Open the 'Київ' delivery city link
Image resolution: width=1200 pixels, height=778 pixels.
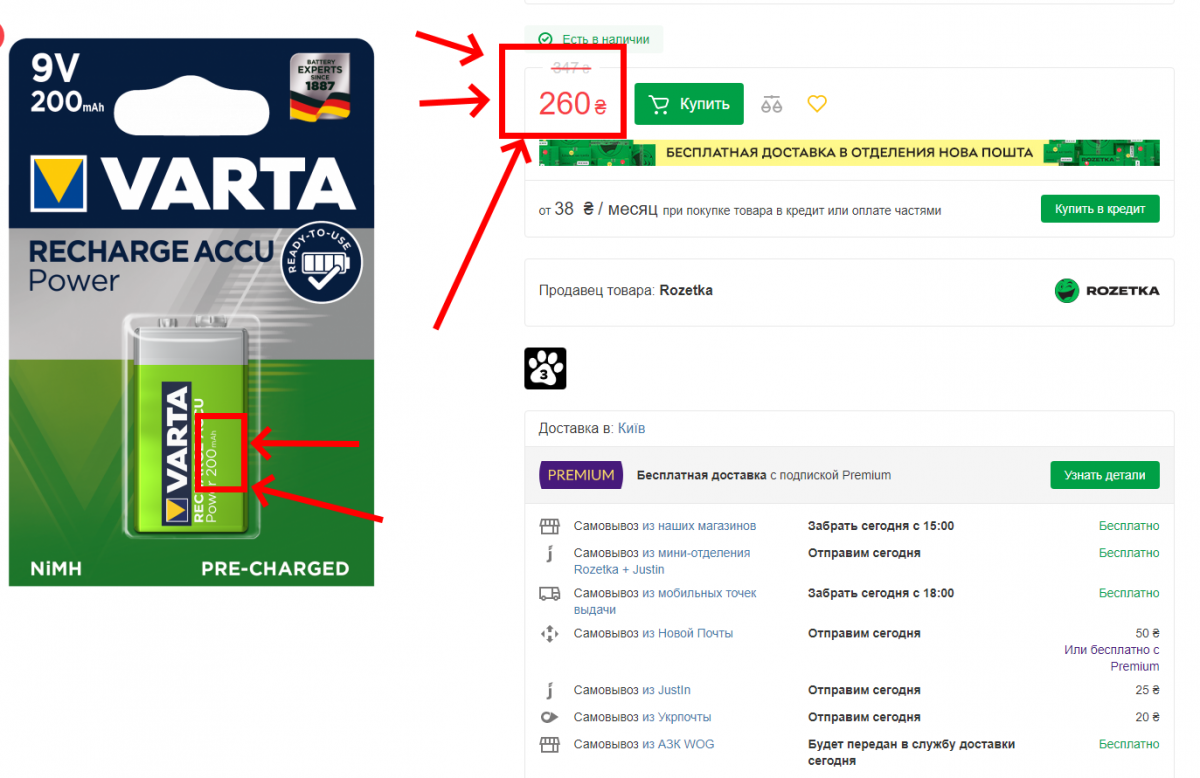click(x=631, y=428)
